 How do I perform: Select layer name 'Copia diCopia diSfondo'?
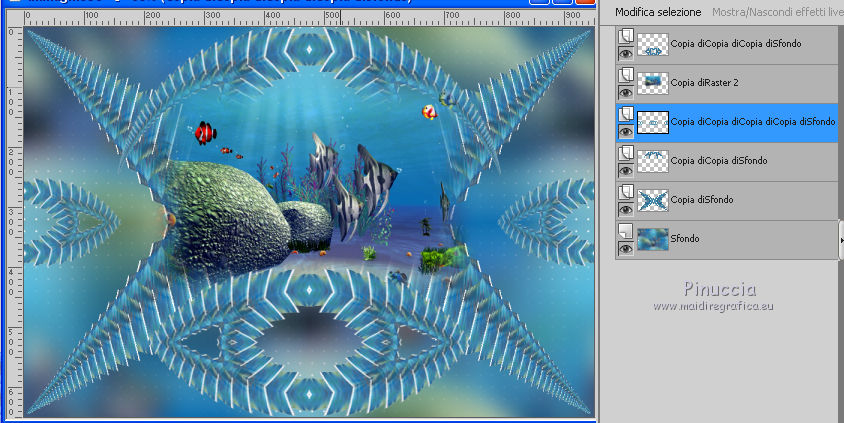pyautogui.click(x=719, y=160)
